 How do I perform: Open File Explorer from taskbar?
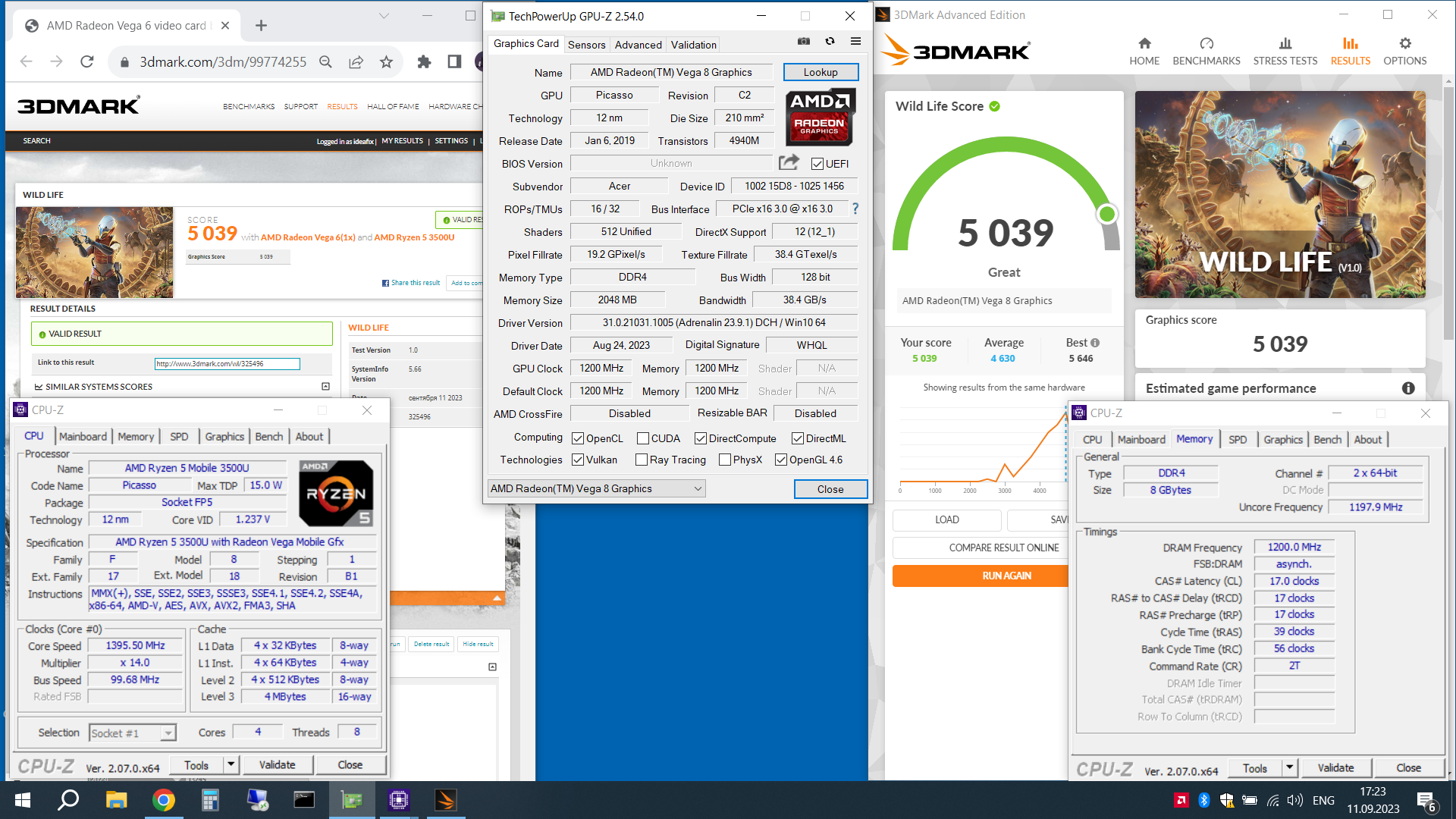116,800
